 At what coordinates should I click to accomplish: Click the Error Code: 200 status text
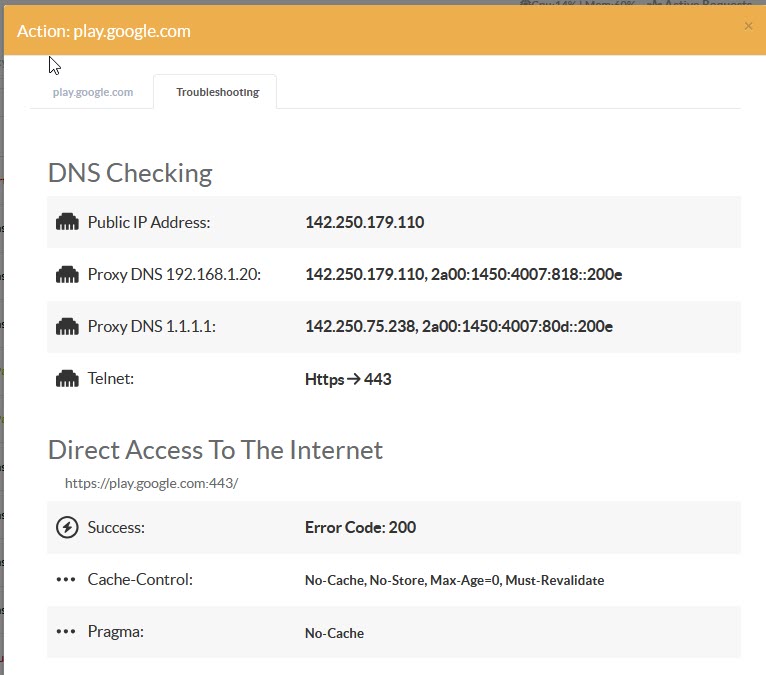[360, 527]
